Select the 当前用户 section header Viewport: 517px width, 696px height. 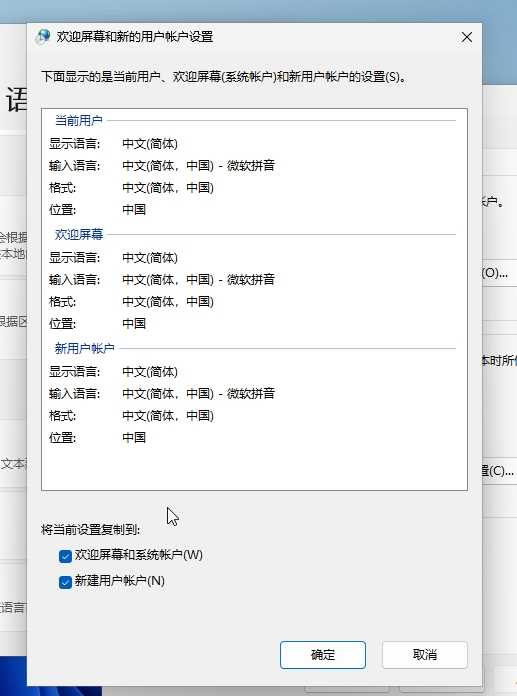coord(79,120)
